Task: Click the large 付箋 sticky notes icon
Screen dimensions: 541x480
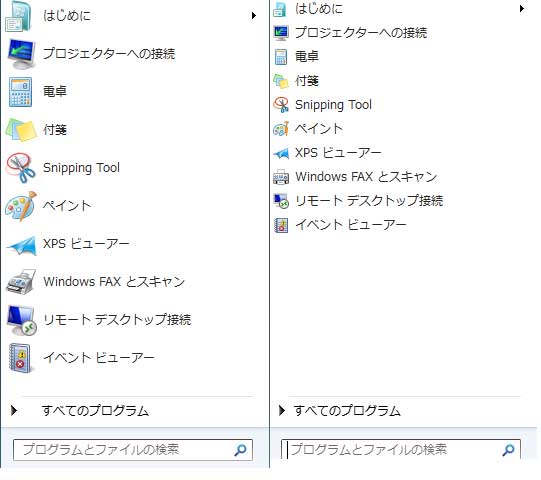Action: (x=21, y=130)
